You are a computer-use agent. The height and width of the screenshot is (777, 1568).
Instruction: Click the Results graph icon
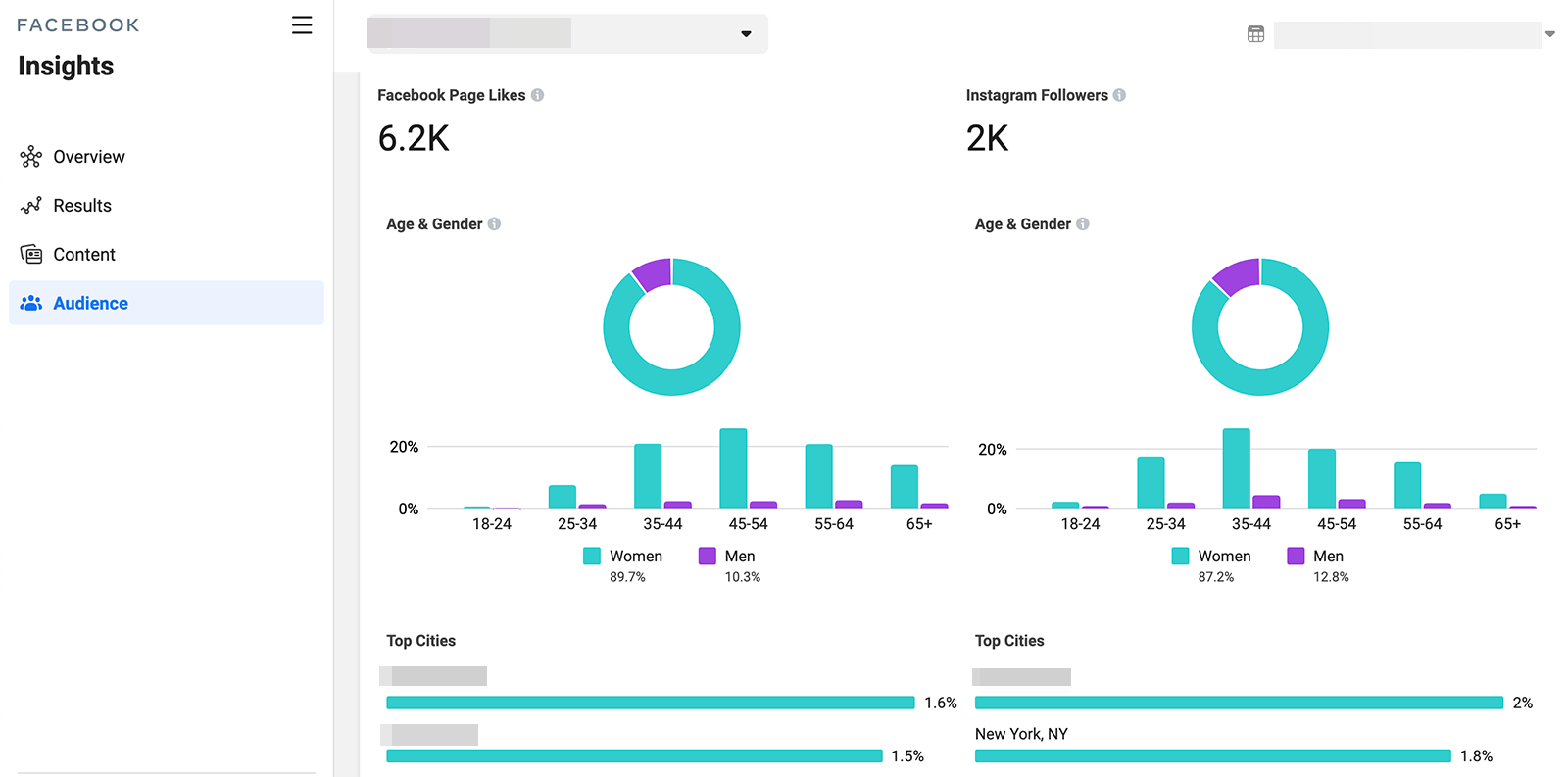31,206
